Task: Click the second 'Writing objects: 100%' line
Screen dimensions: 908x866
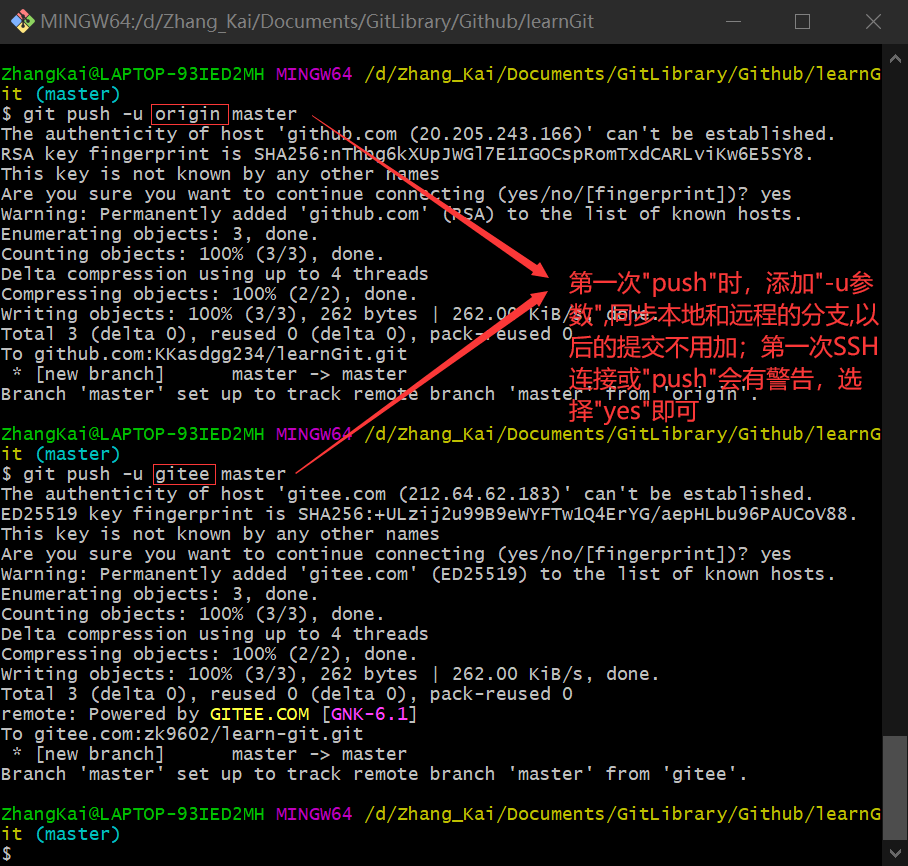Action: [330, 674]
